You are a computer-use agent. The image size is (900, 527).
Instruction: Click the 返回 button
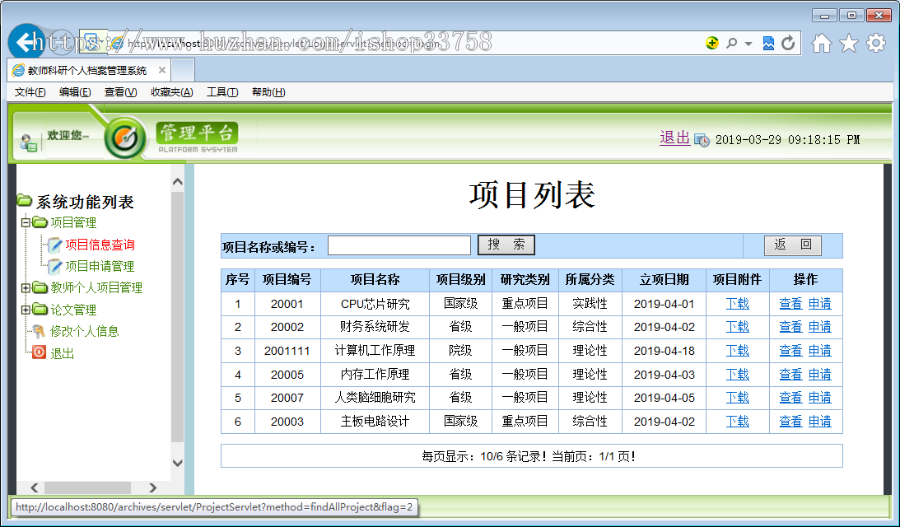pyautogui.click(x=793, y=245)
